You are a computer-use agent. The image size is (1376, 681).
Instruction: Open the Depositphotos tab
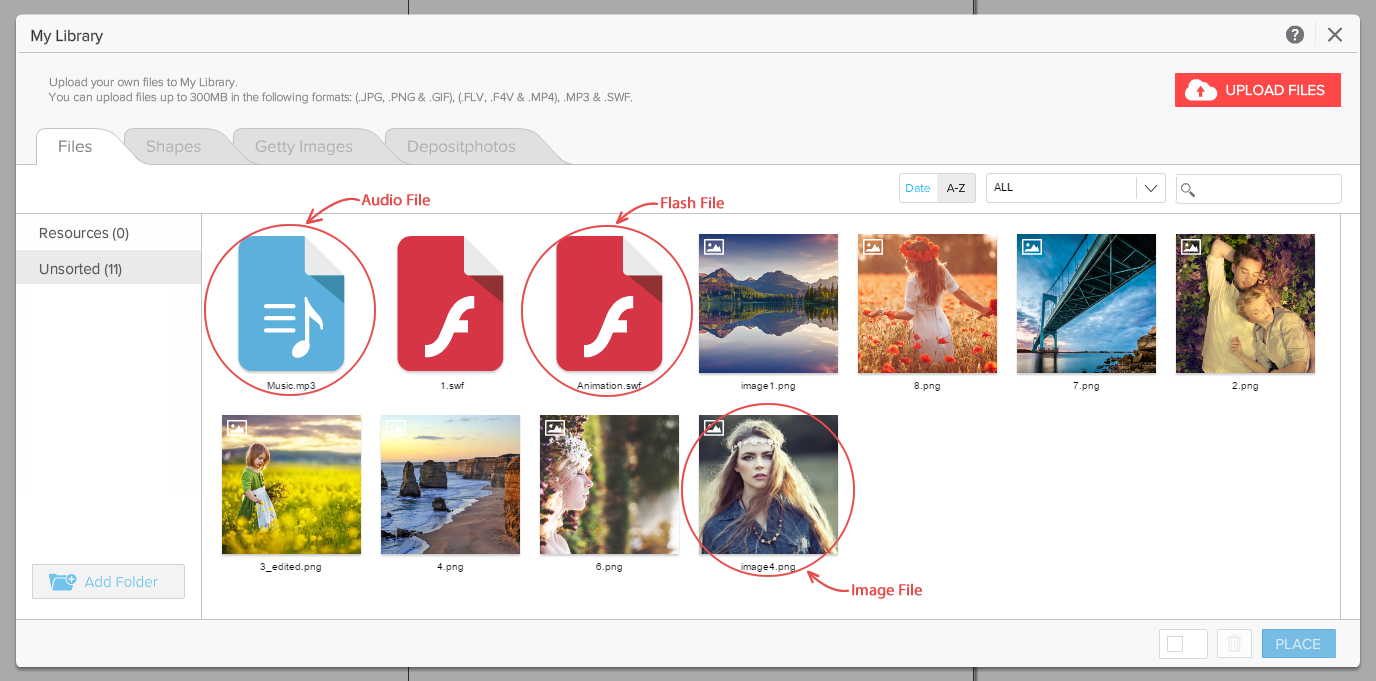pos(461,147)
